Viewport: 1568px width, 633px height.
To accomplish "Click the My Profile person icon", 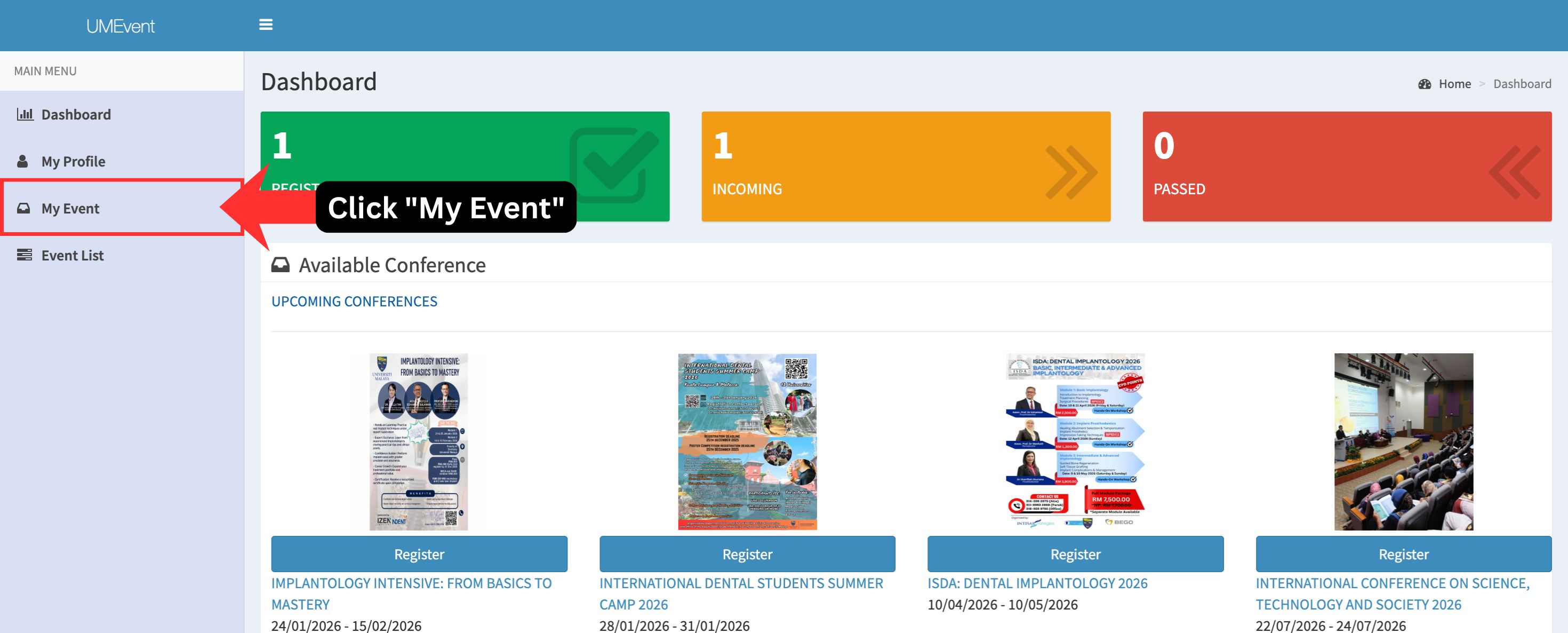I will tap(22, 161).
